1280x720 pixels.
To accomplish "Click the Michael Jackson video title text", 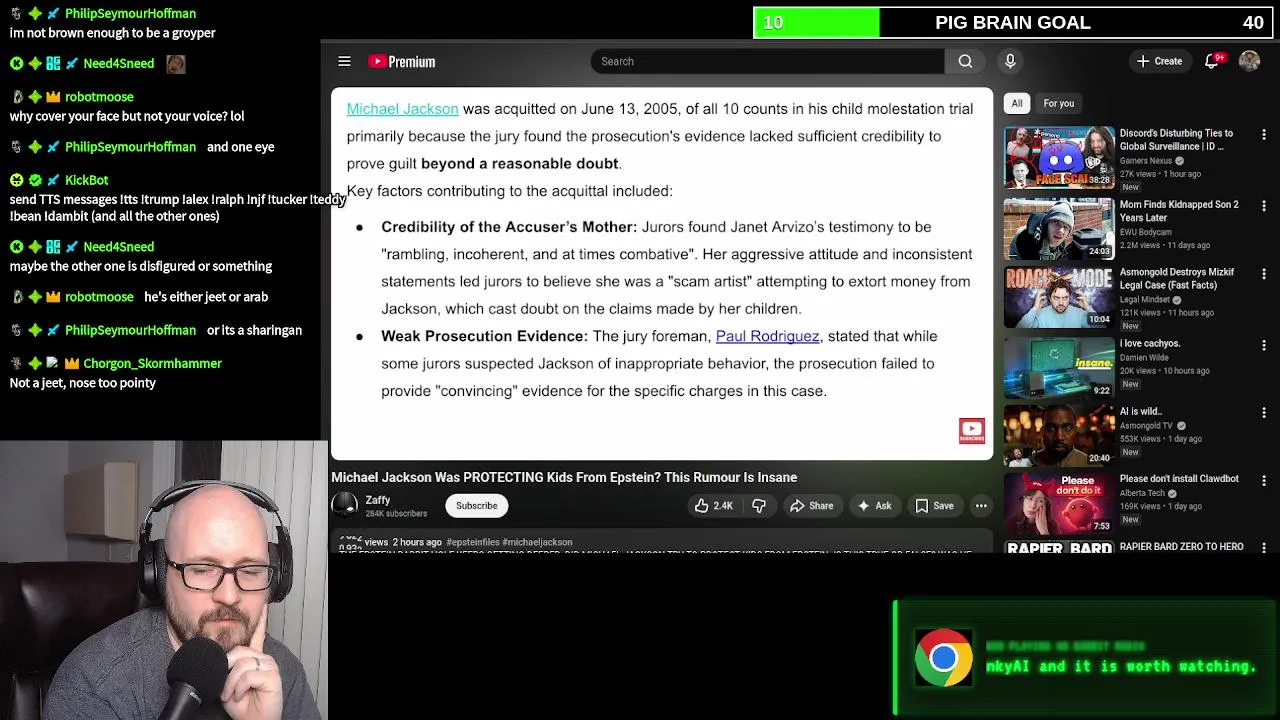I will pyautogui.click(x=564, y=478).
